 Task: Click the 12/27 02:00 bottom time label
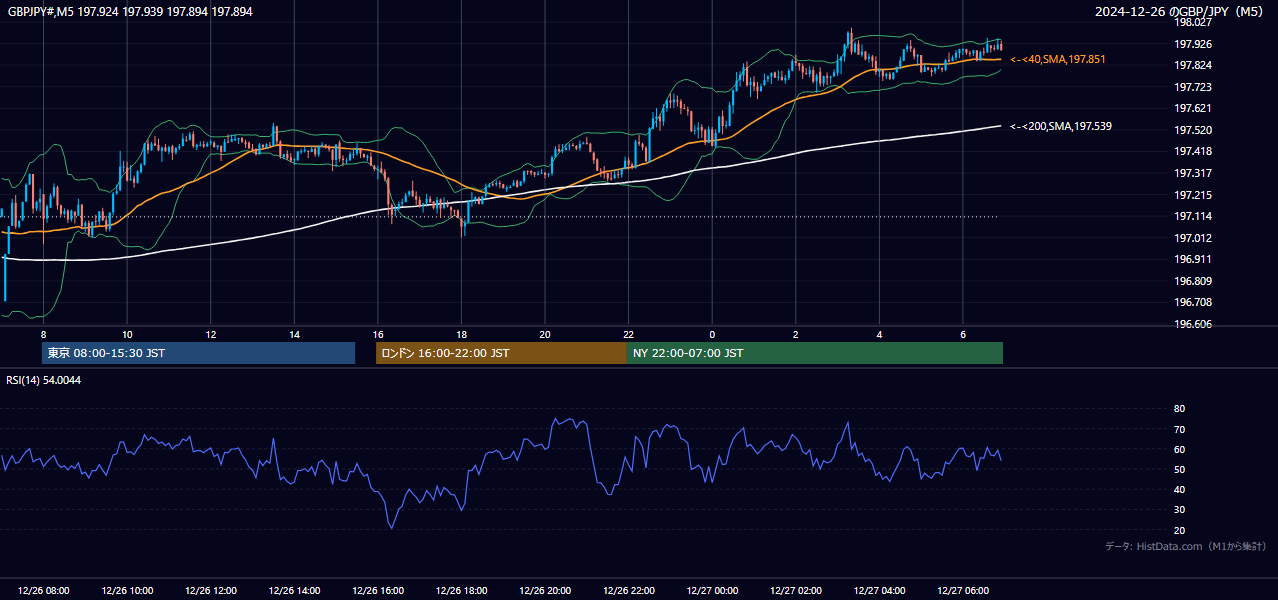pos(796,591)
